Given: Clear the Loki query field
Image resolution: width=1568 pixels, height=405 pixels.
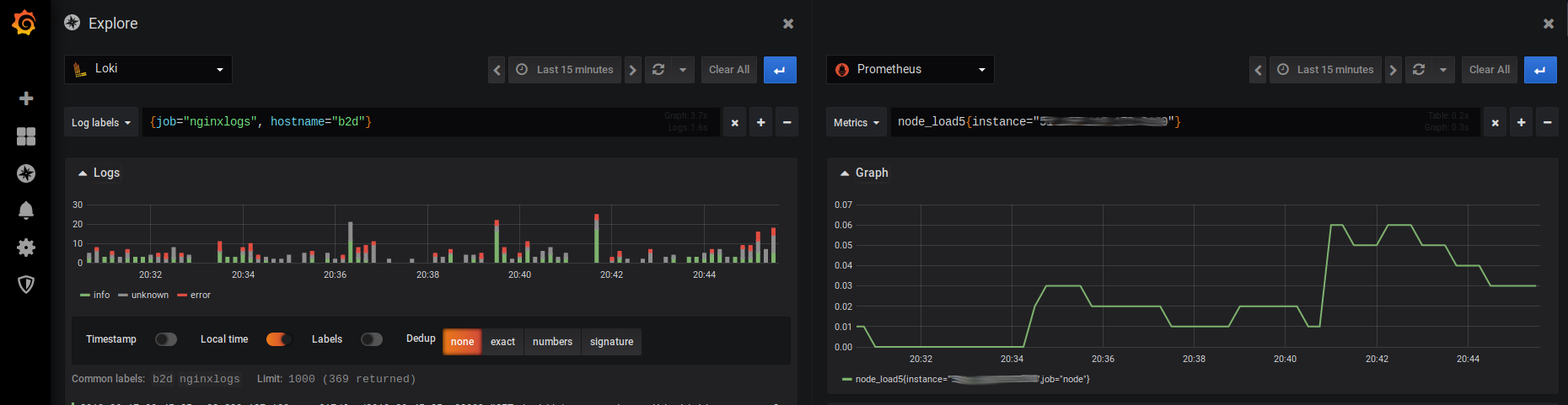Looking at the screenshot, I should (735, 123).
